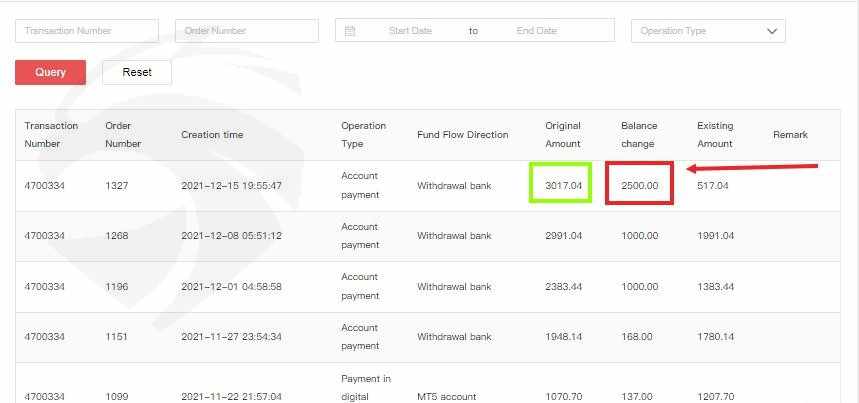Image resolution: width=859 pixels, height=403 pixels.
Task: Click existing amount 1207.70
Action: tap(715, 396)
